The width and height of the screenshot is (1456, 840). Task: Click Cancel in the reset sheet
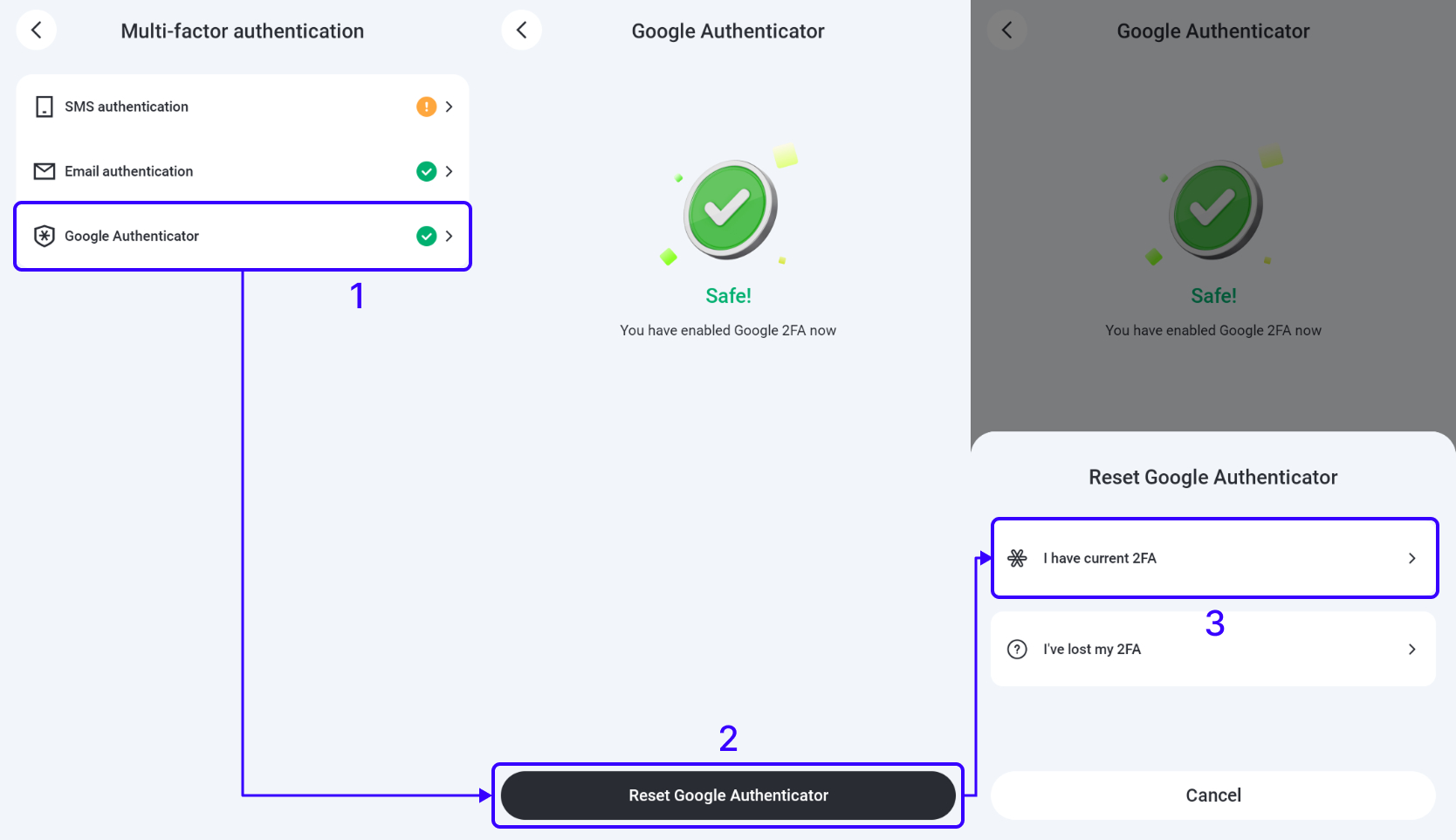tap(1213, 795)
